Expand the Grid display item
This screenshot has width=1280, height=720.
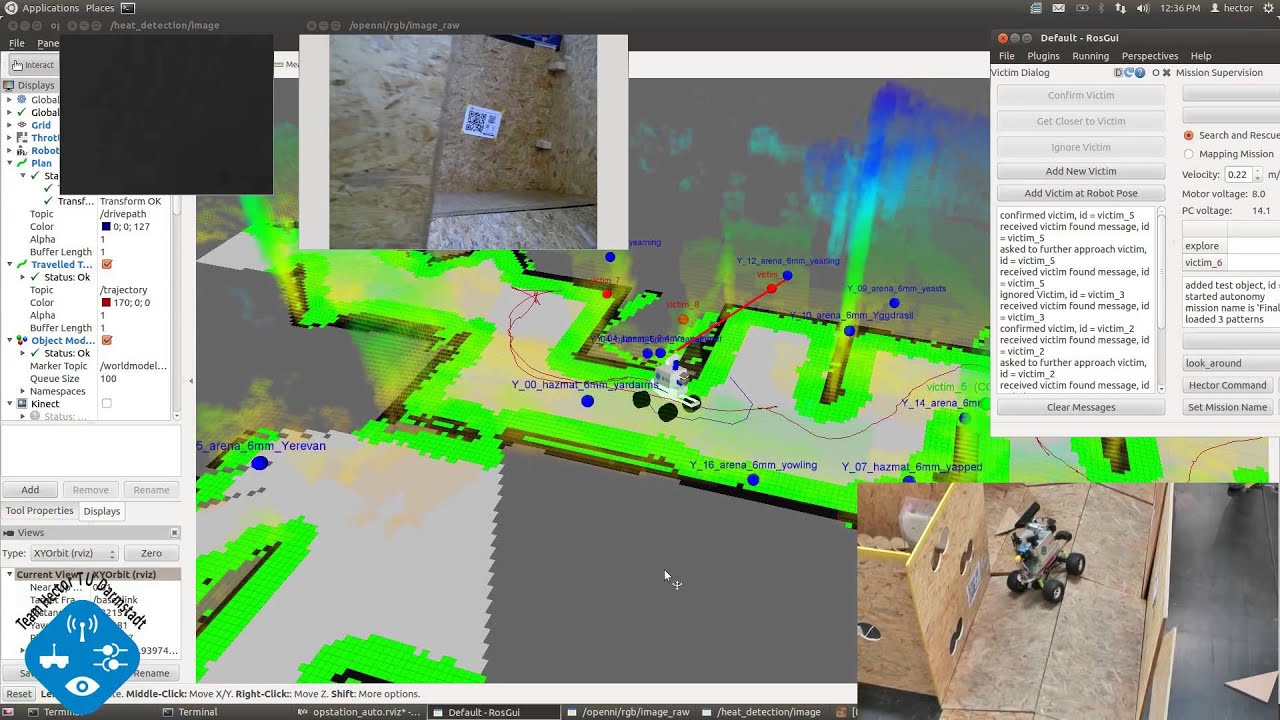point(9,125)
